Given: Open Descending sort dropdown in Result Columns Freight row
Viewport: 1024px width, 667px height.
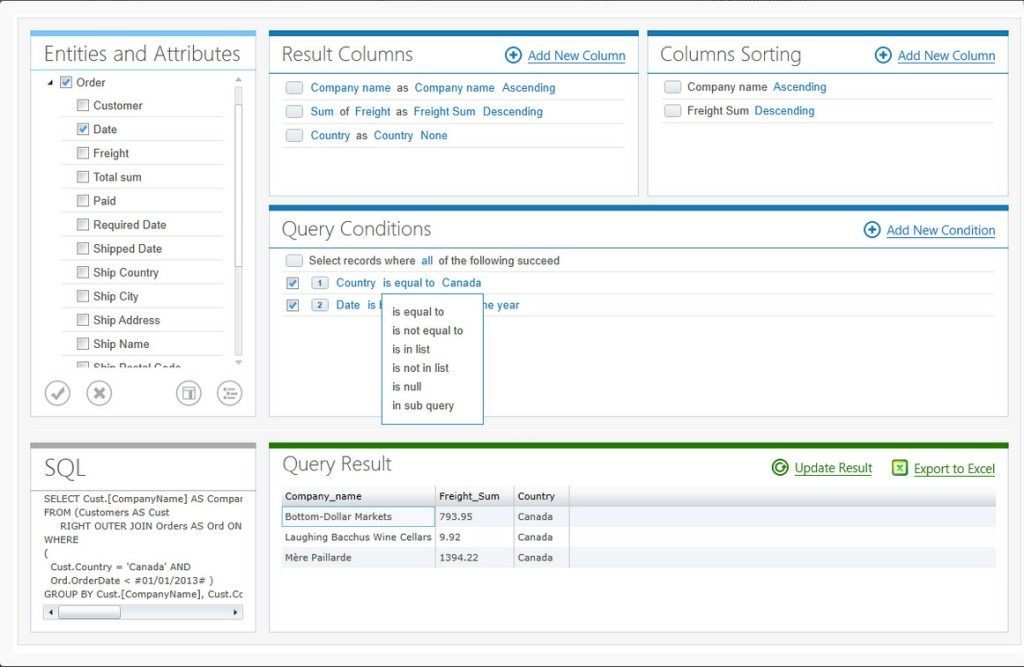Looking at the screenshot, I should click(x=513, y=112).
